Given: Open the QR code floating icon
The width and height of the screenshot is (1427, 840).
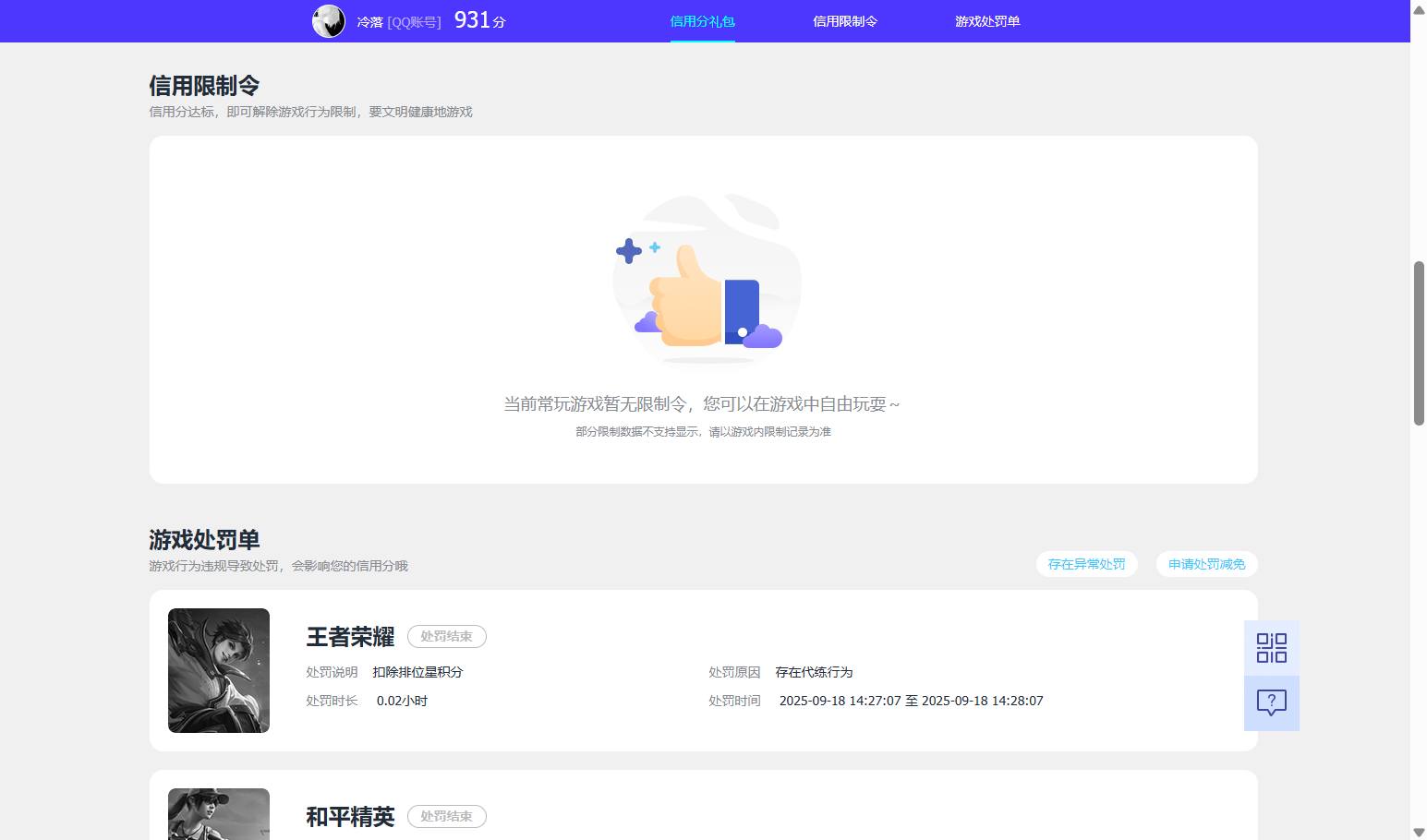Looking at the screenshot, I should pyautogui.click(x=1272, y=648).
